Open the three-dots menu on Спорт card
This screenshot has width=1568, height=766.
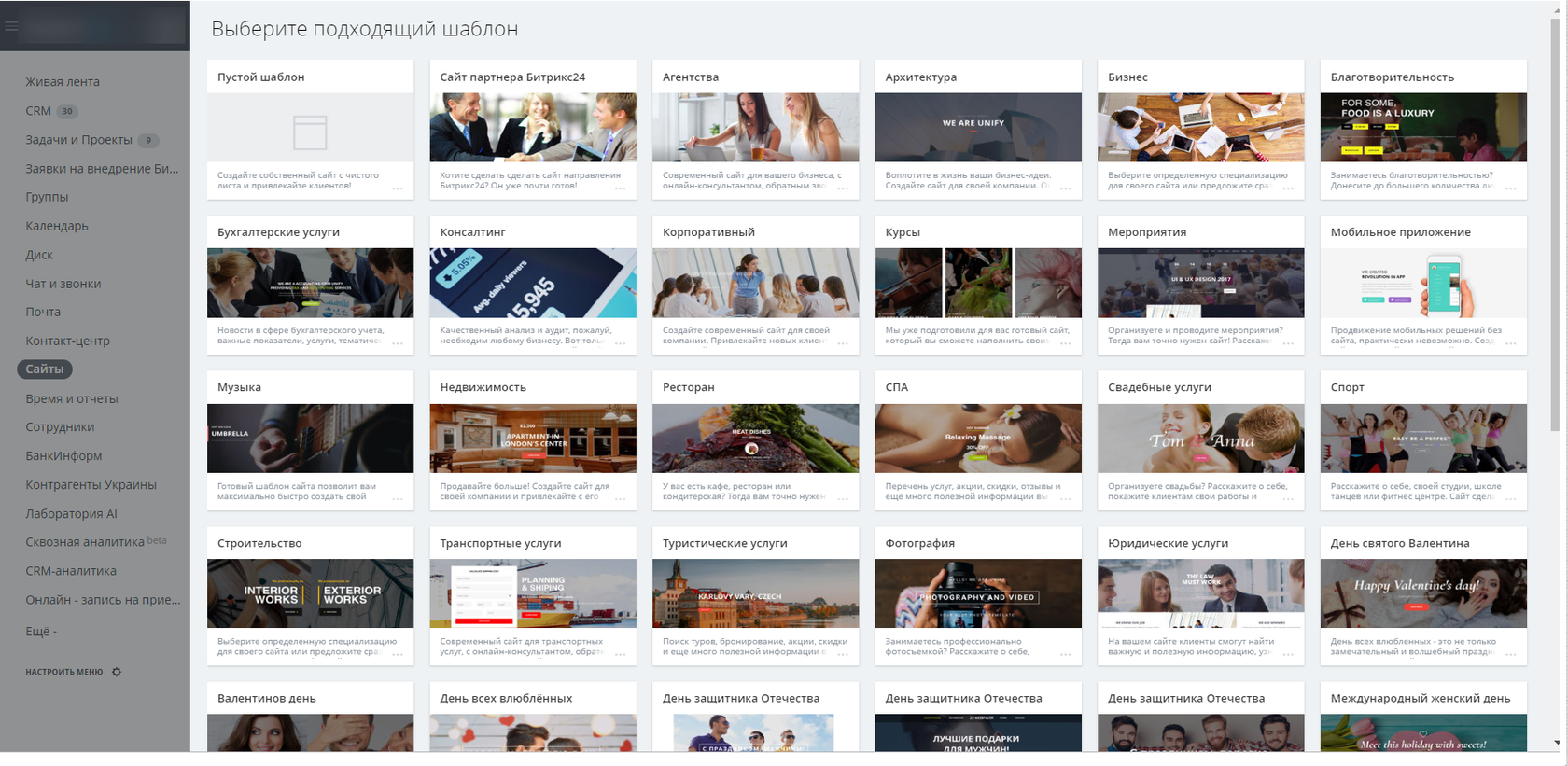1511,499
